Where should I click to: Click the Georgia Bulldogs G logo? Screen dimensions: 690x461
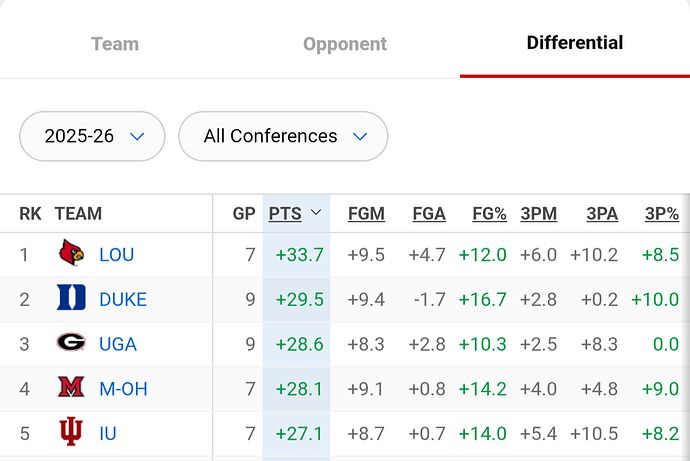click(72, 343)
